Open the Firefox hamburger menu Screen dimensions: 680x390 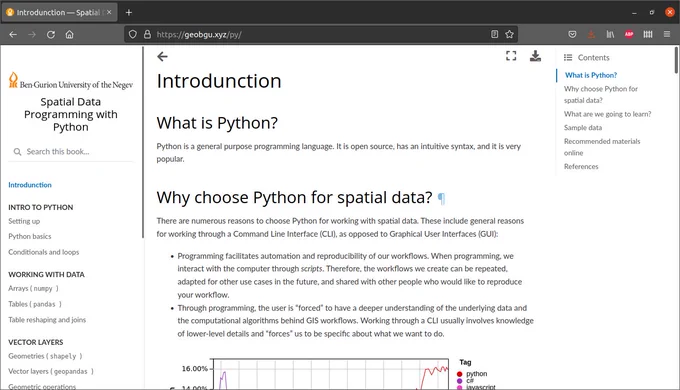pyautogui.click(x=667, y=34)
